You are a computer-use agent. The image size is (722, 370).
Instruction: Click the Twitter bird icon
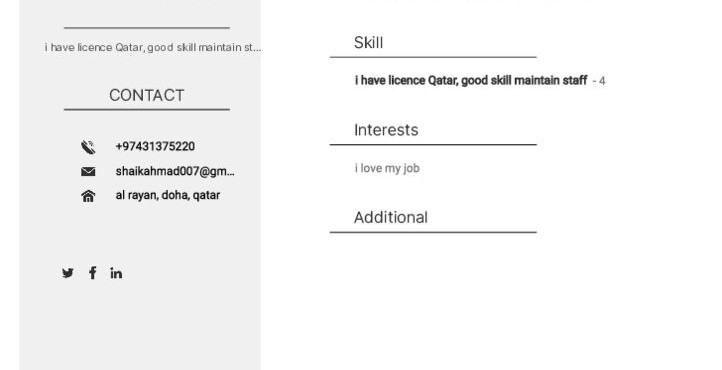click(x=68, y=273)
